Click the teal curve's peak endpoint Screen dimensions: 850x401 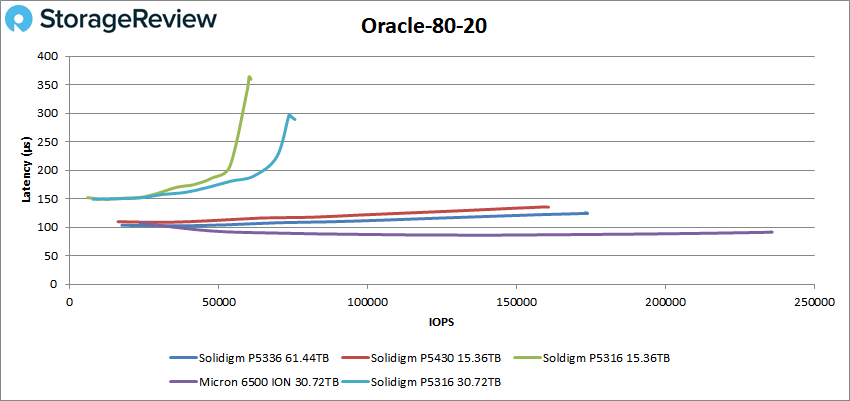290,115
